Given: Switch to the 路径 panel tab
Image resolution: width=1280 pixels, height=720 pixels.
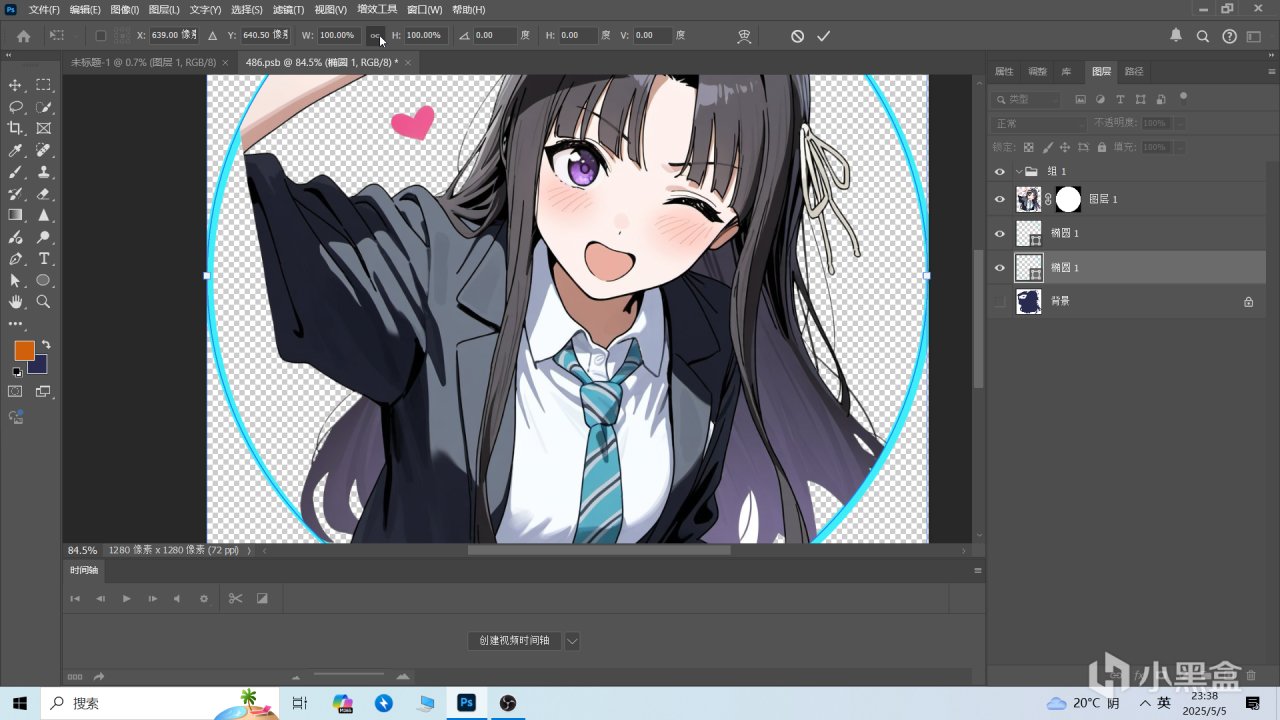Looking at the screenshot, I should pyautogui.click(x=1134, y=72).
